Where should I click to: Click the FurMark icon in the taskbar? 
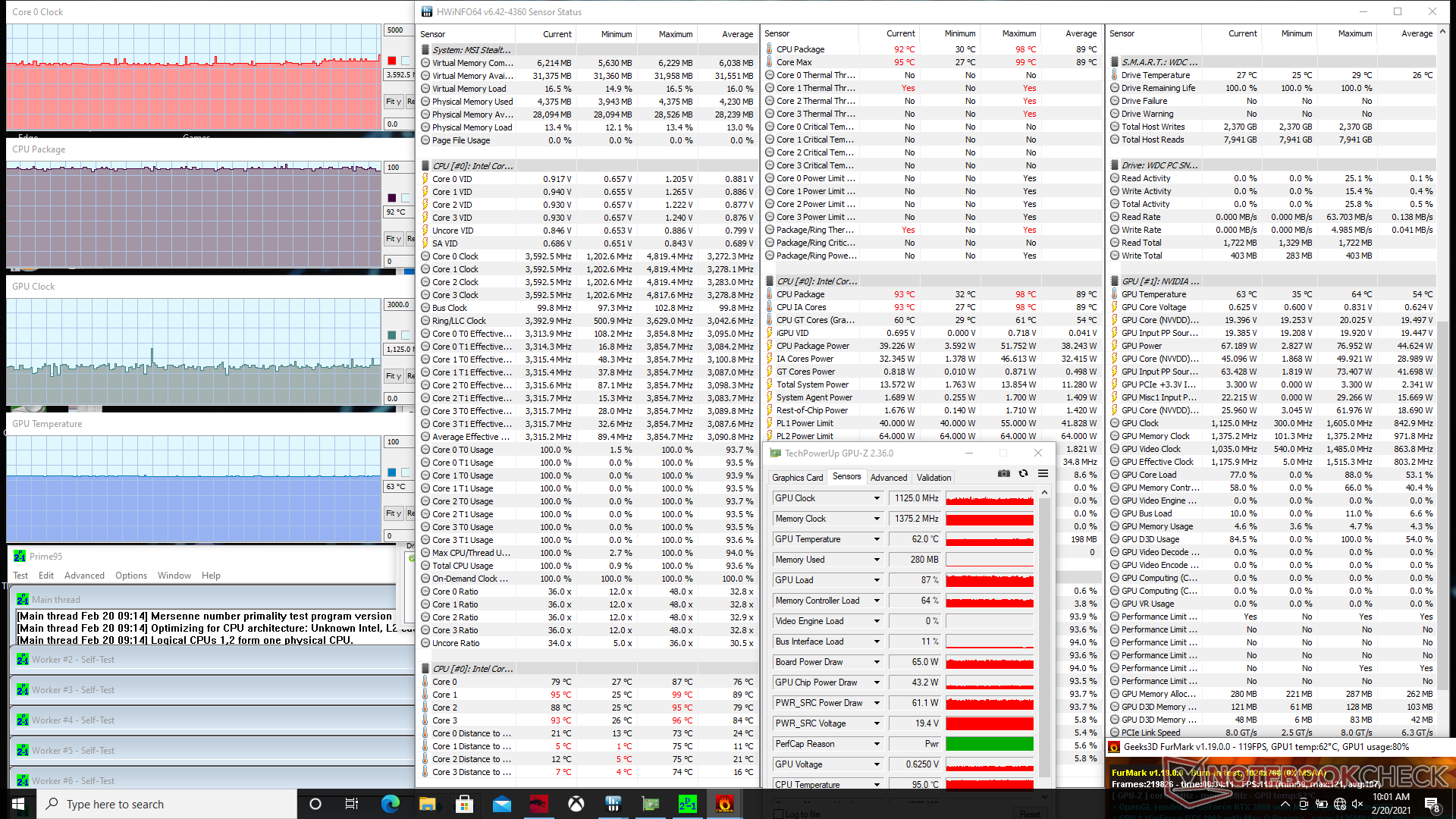pos(724,804)
